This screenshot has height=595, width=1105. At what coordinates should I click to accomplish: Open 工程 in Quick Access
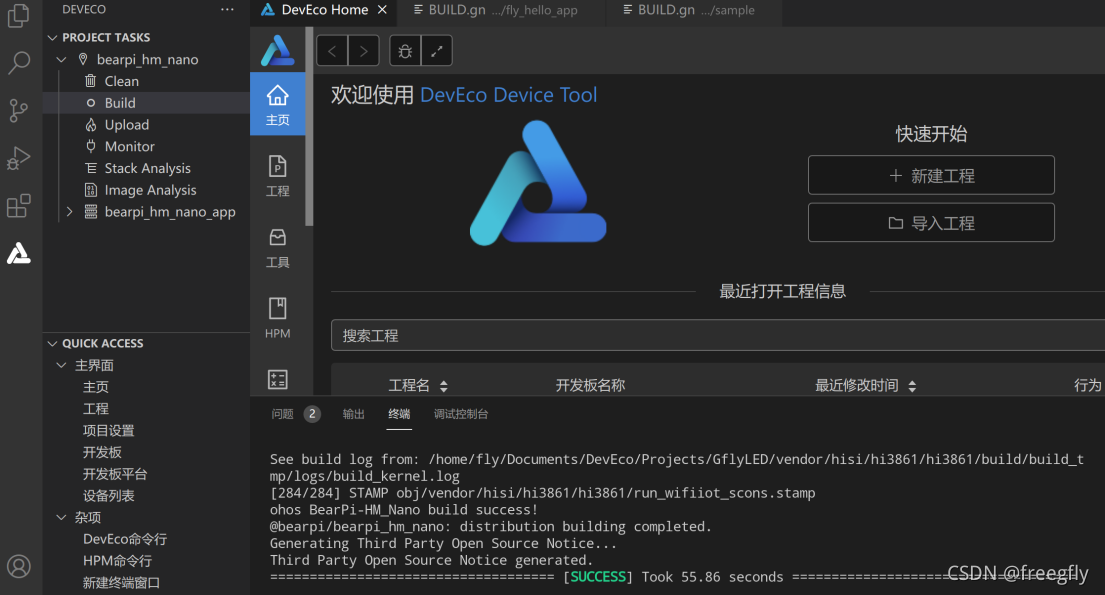click(96, 409)
